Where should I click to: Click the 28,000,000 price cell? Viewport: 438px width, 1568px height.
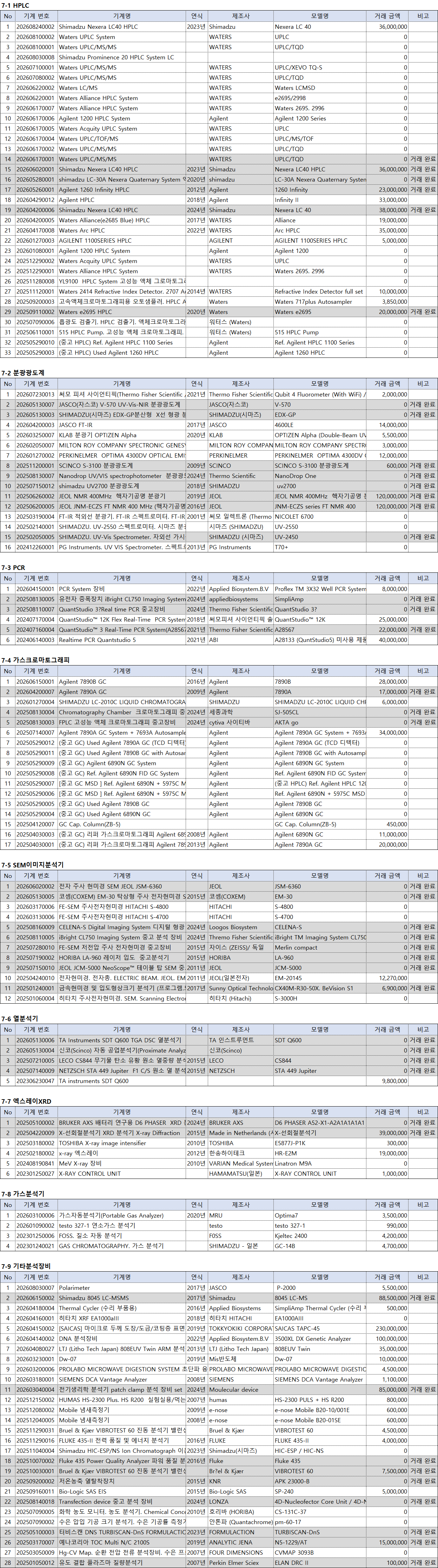pos(387,682)
